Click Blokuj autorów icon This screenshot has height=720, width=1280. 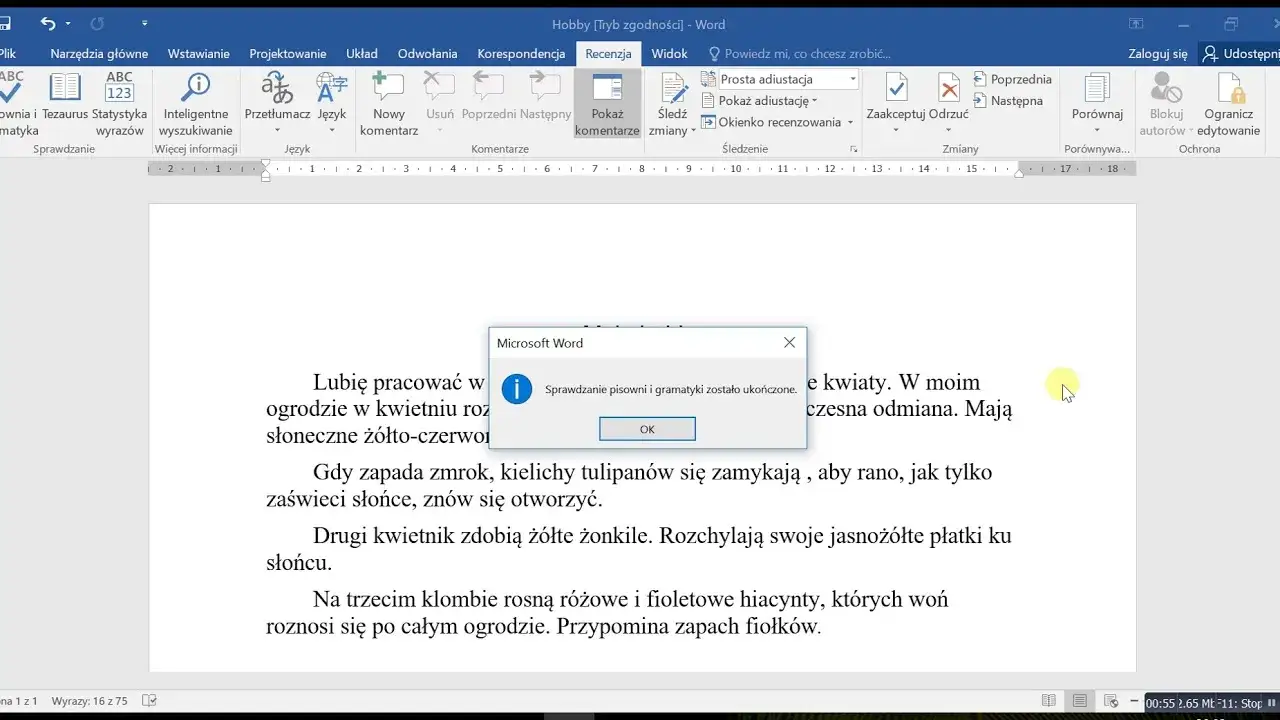(x=1166, y=89)
